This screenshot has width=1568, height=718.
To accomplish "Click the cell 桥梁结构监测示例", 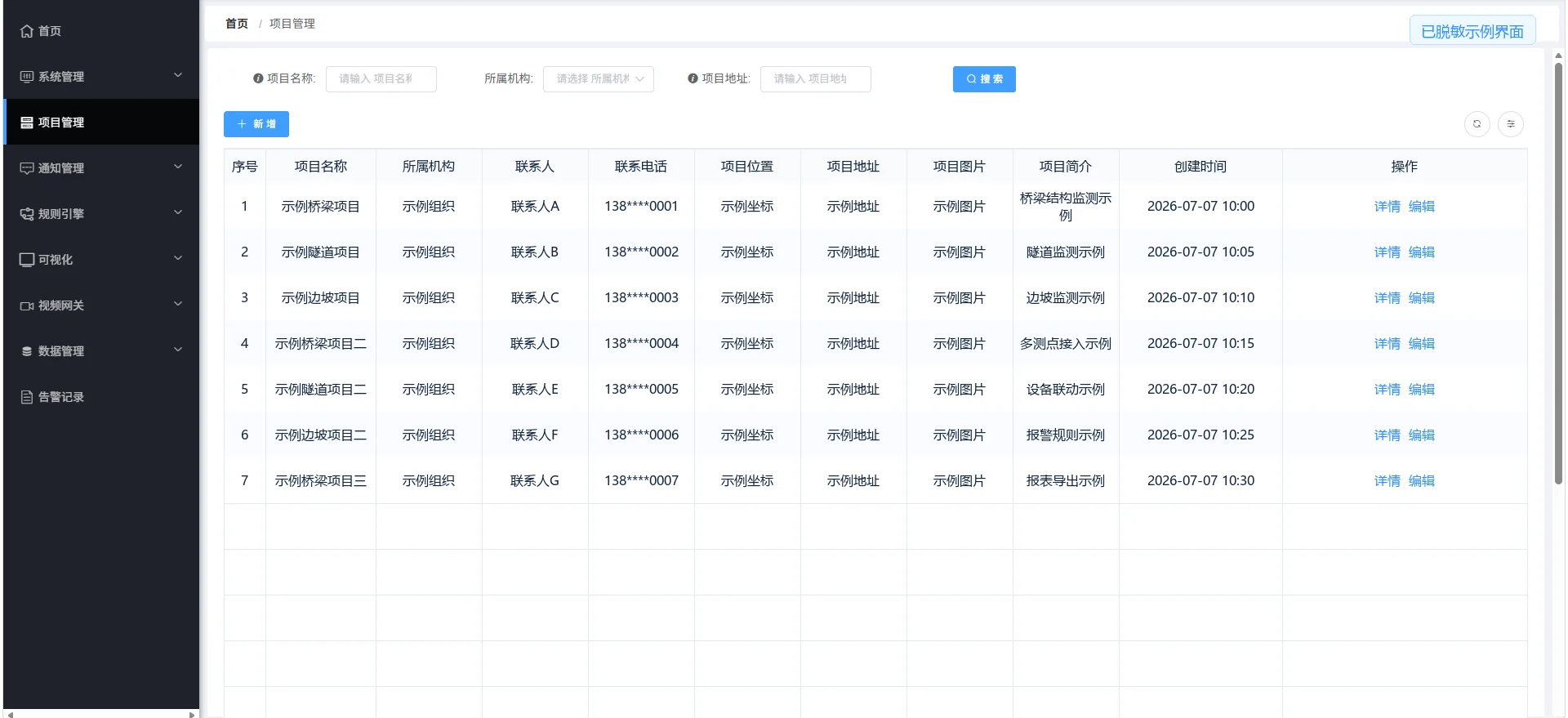I will pos(1066,207).
